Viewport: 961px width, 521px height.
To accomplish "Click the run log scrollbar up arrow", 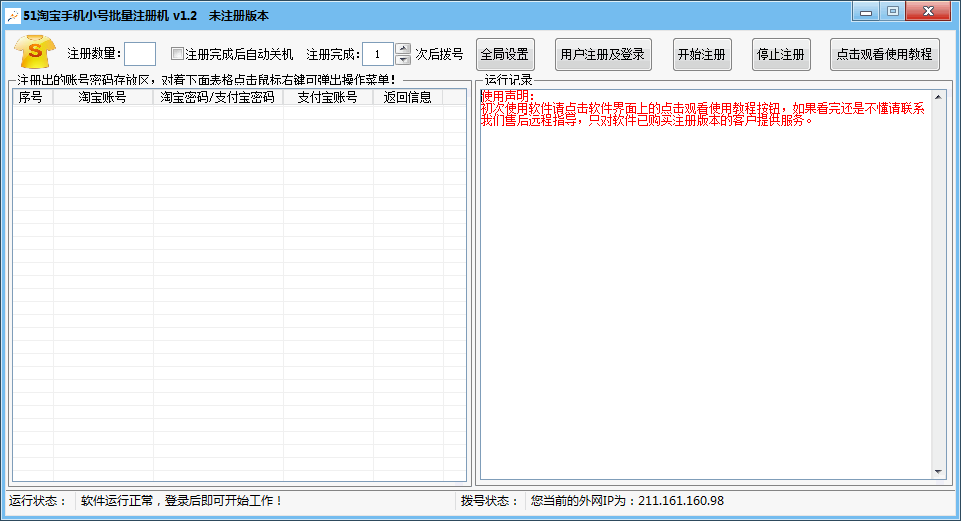I will coord(938,97).
